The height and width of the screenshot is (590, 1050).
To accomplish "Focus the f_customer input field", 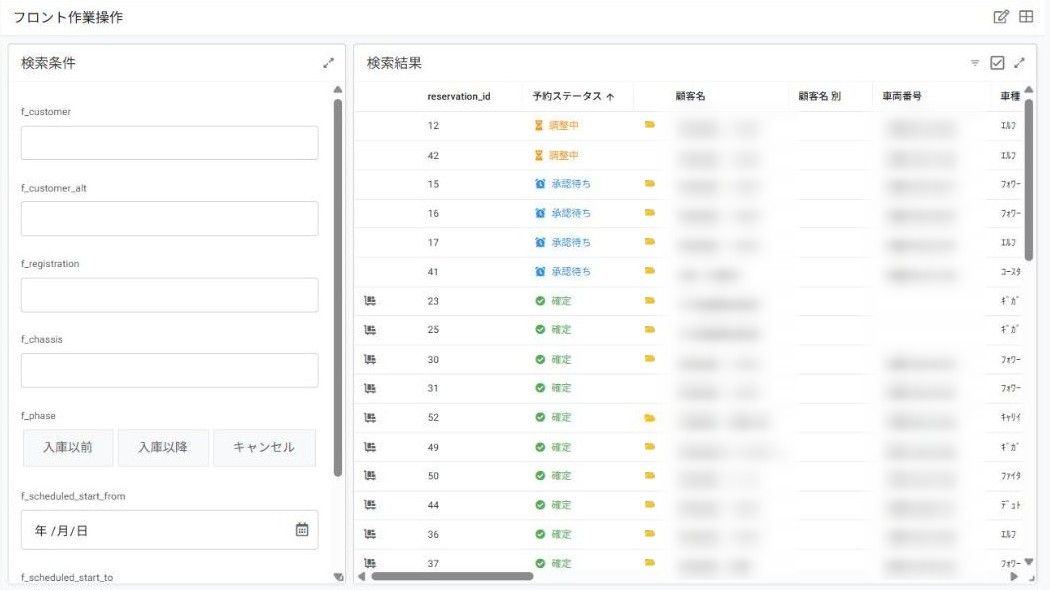I will (x=169, y=143).
